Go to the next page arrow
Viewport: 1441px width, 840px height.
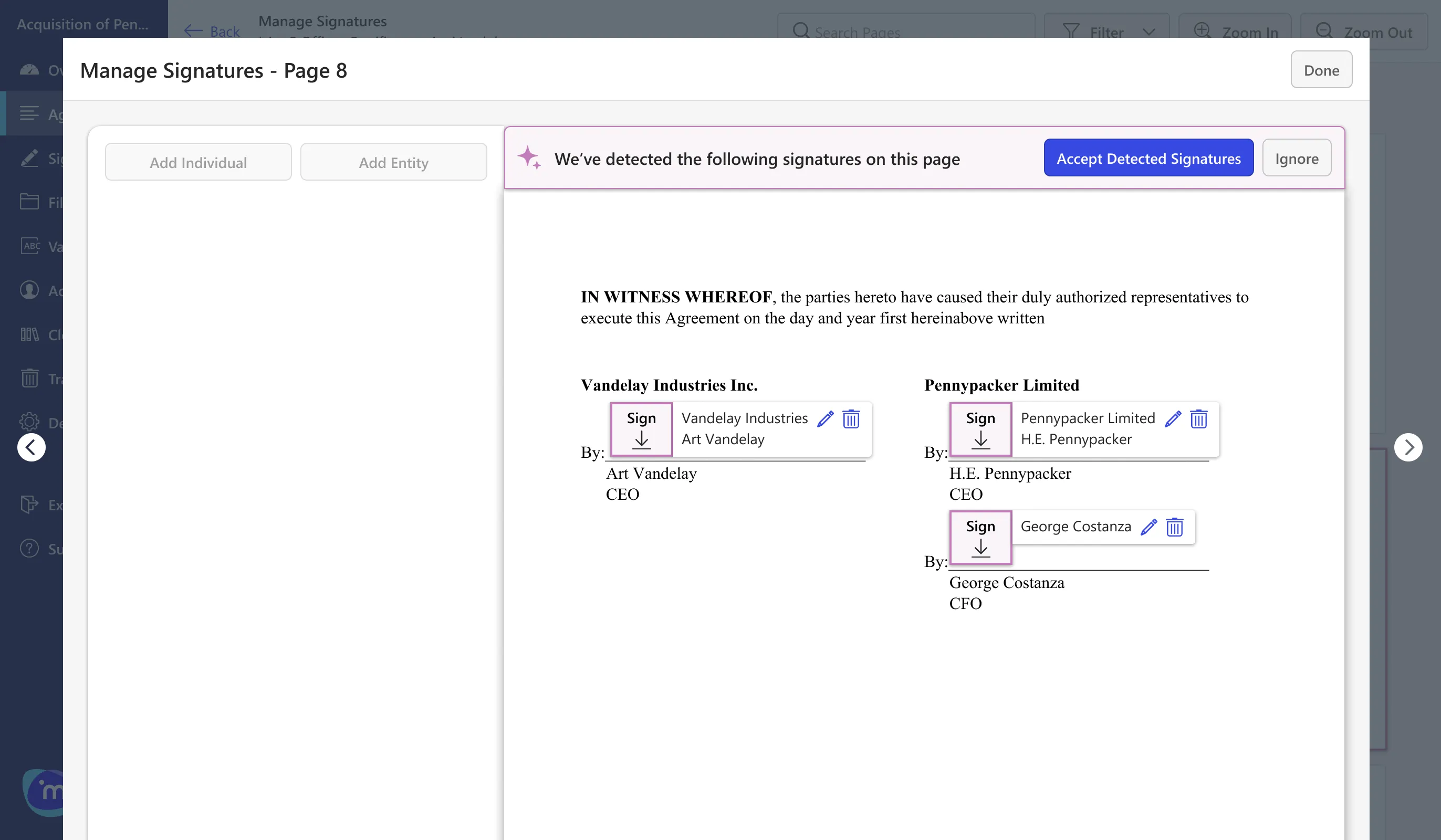tap(1408, 447)
